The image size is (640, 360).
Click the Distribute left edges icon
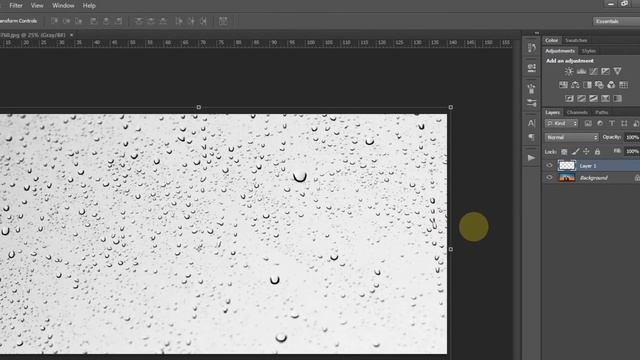179,21
